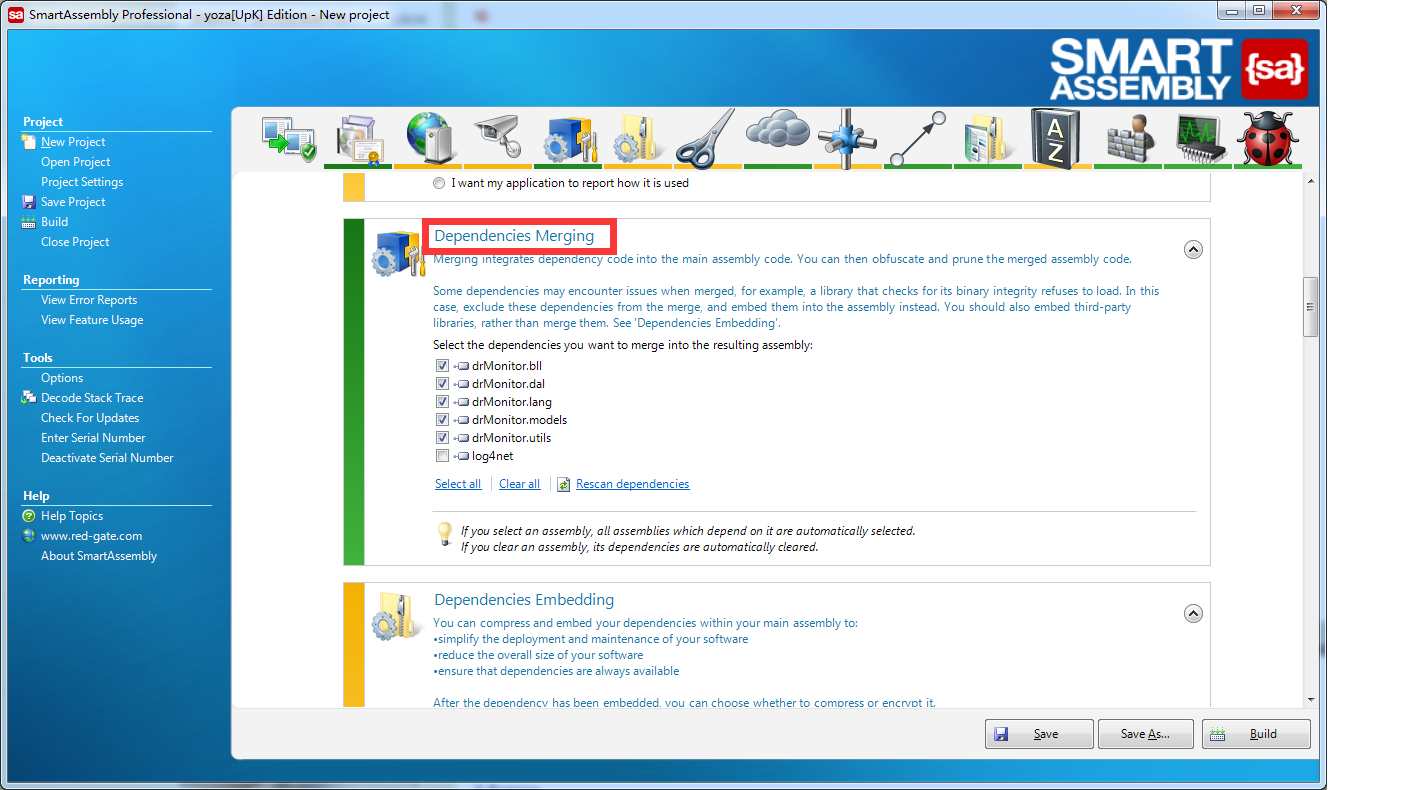Click the Save As... button

(1146, 734)
